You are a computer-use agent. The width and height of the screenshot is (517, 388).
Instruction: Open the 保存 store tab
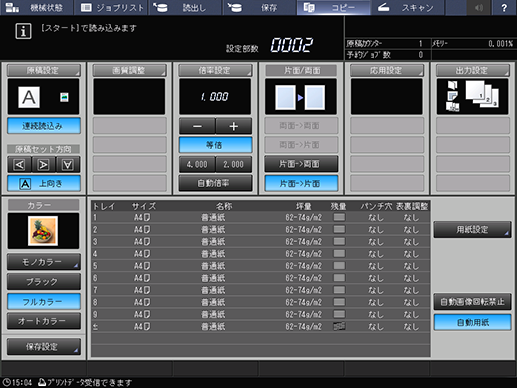coord(259,8)
